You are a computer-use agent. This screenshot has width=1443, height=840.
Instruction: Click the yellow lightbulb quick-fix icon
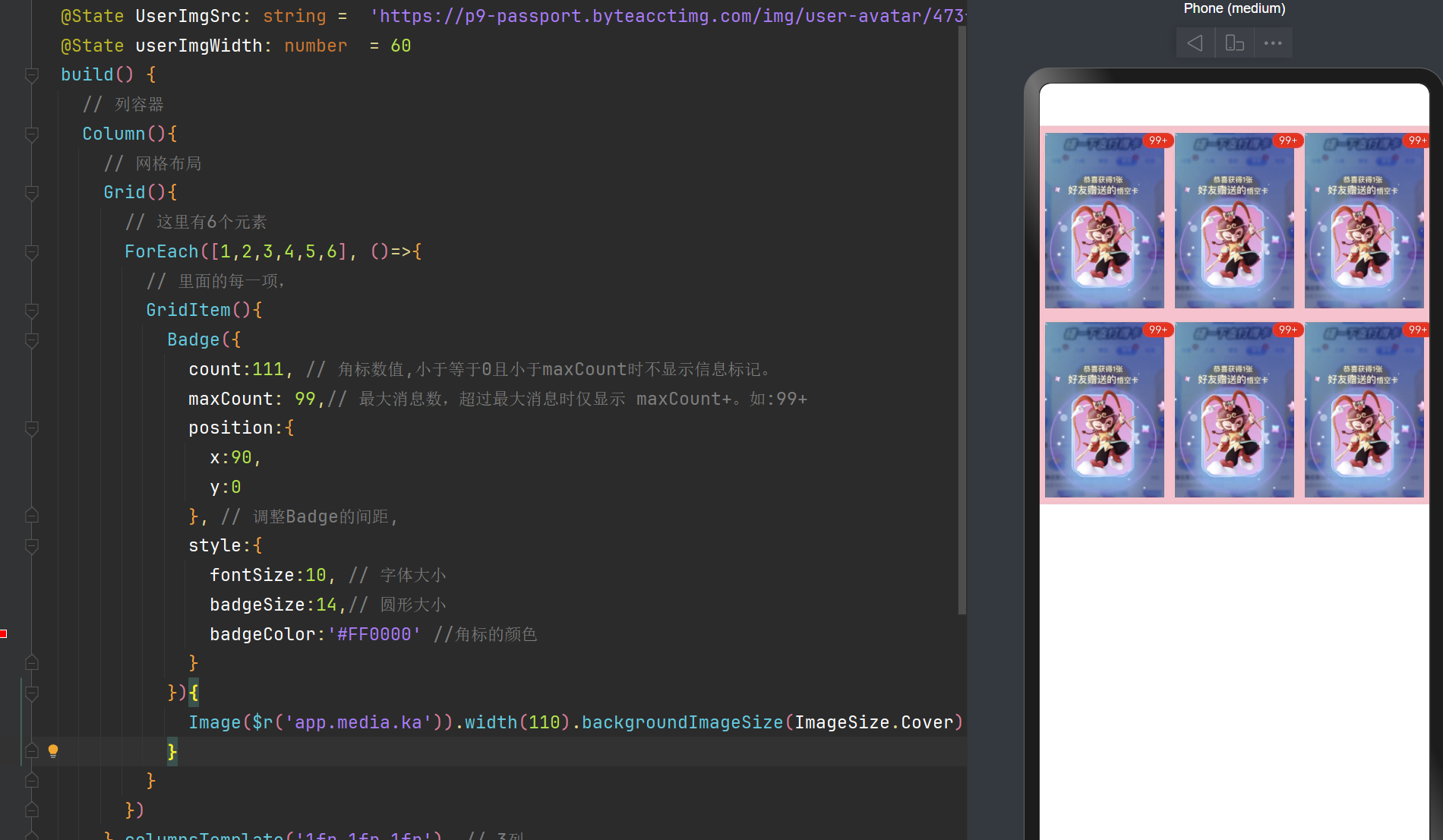(x=53, y=751)
